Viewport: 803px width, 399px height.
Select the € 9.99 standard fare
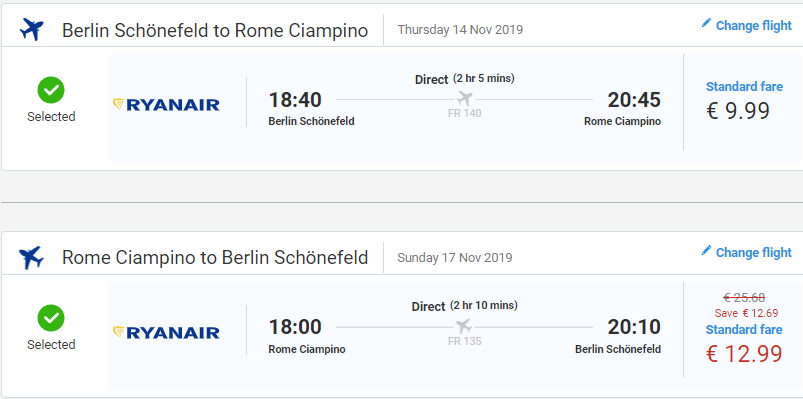point(738,110)
